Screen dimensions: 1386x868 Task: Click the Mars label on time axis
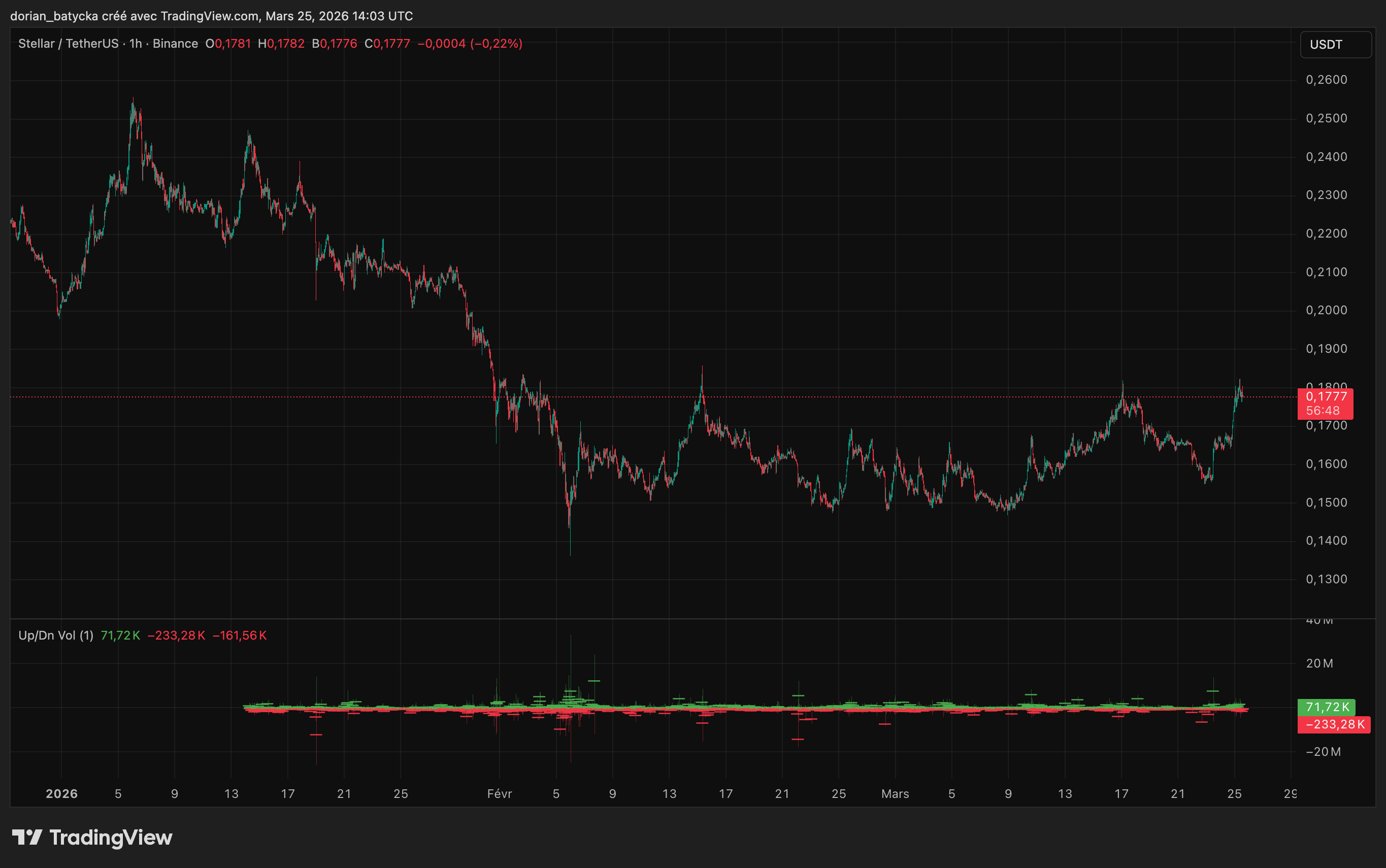click(895, 794)
